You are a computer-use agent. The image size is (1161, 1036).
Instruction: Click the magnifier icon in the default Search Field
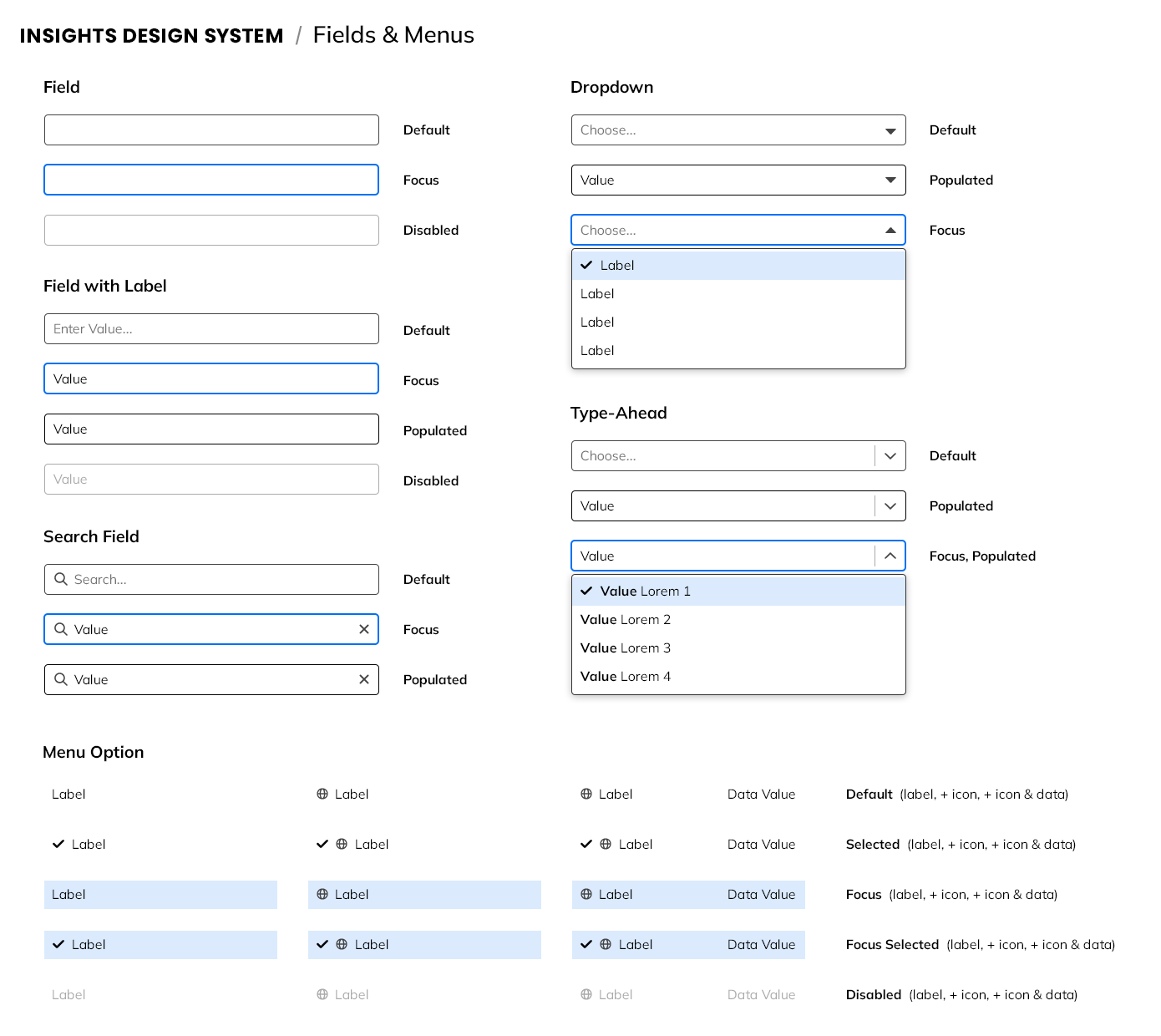pyautogui.click(x=61, y=579)
